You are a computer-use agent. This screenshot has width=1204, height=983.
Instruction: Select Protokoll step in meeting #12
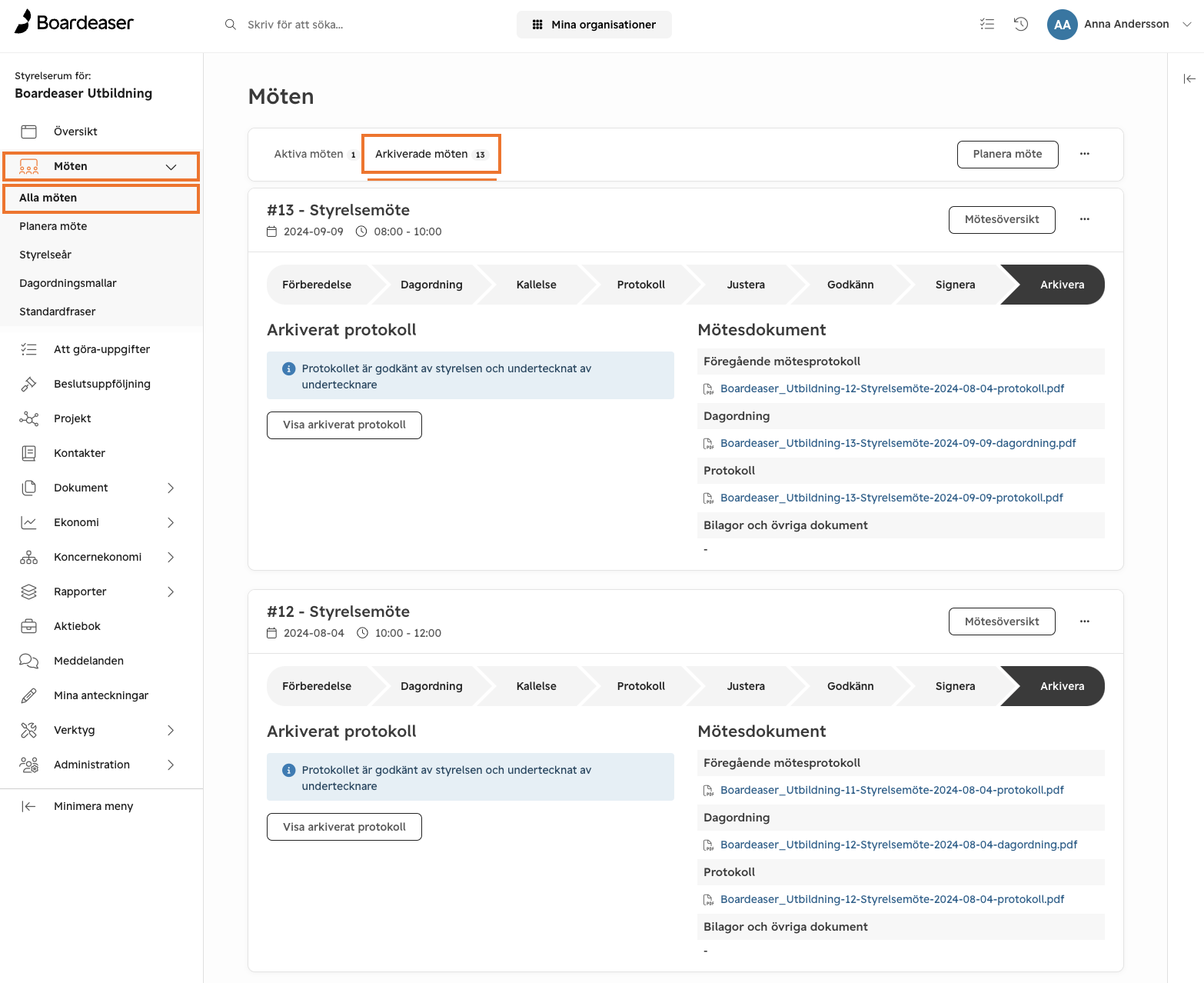tap(640, 686)
